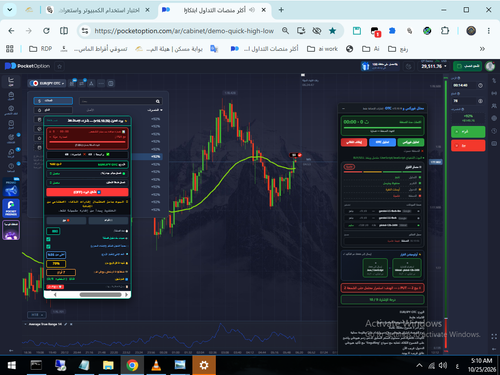Click the green progress bar in bot timer box
Image resolution: width=500 pixels, height=375 pixels.
tap(382, 127)
